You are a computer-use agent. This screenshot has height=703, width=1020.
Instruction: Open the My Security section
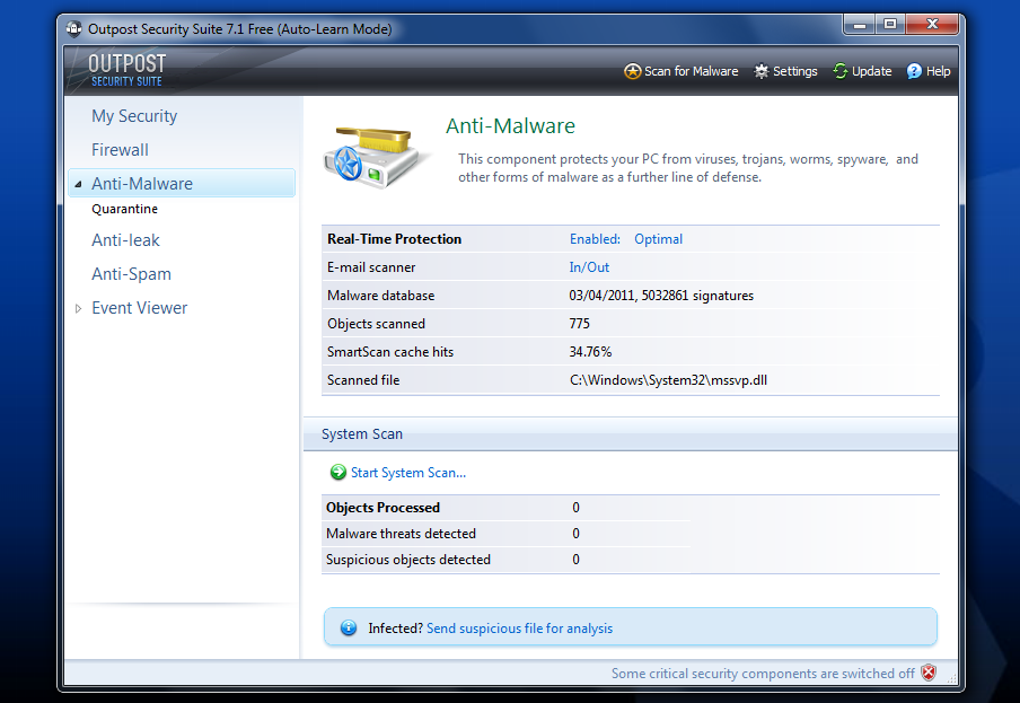pyautogui.click(x=134, y=116)
